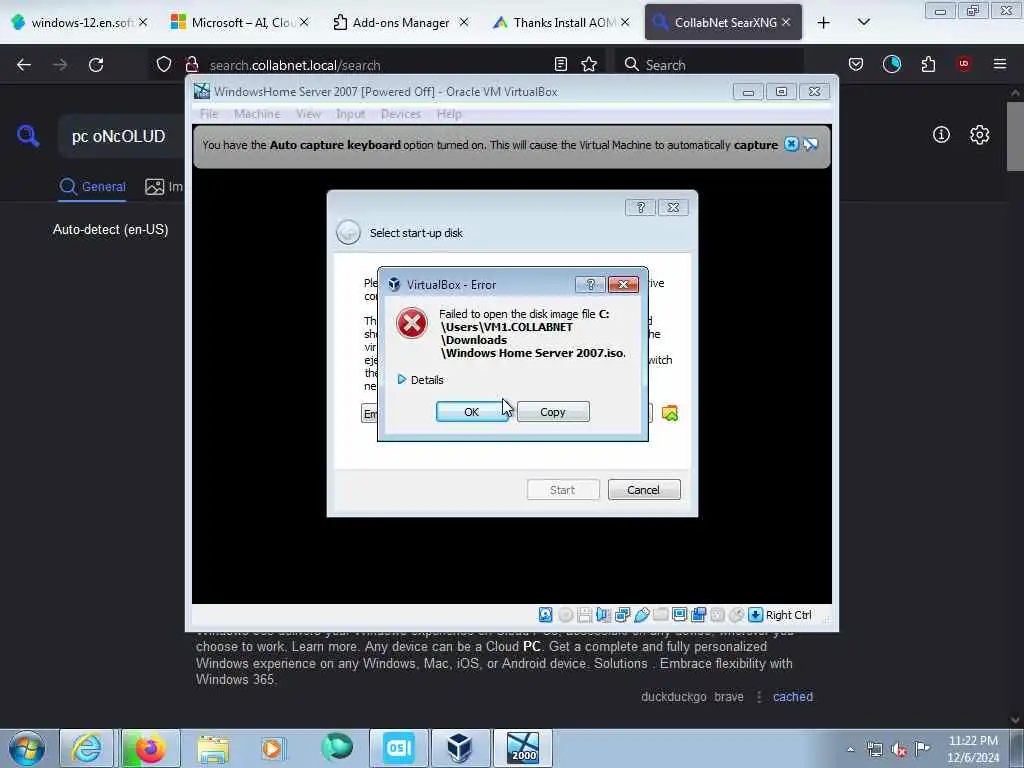The width and height of the screenshot is (1024, 768).
Task: Click USB devices indicator in VM status bar
Action: [642, 615]
